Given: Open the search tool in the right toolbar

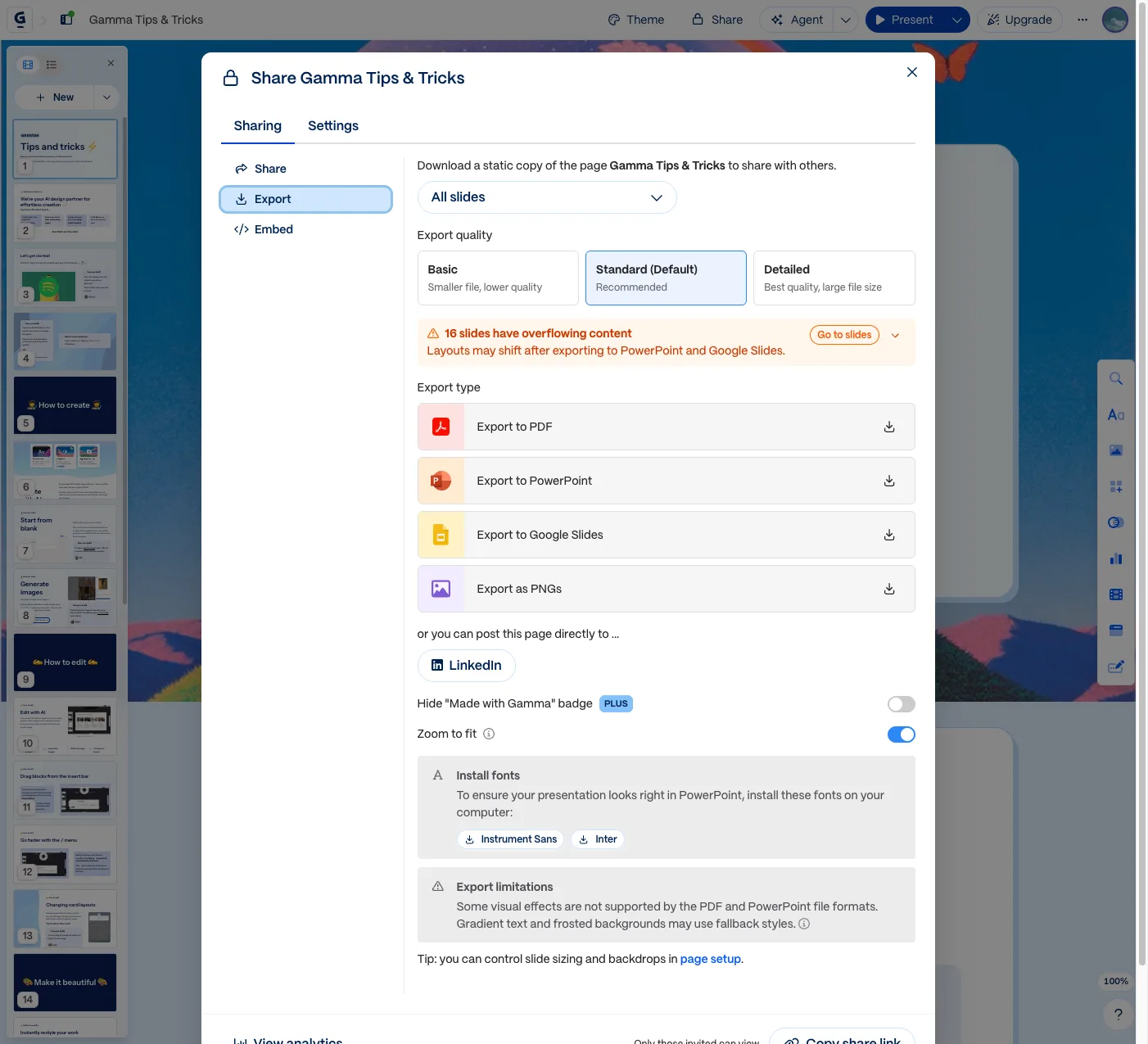Looking at the screenshot, I should (1115, 378).
